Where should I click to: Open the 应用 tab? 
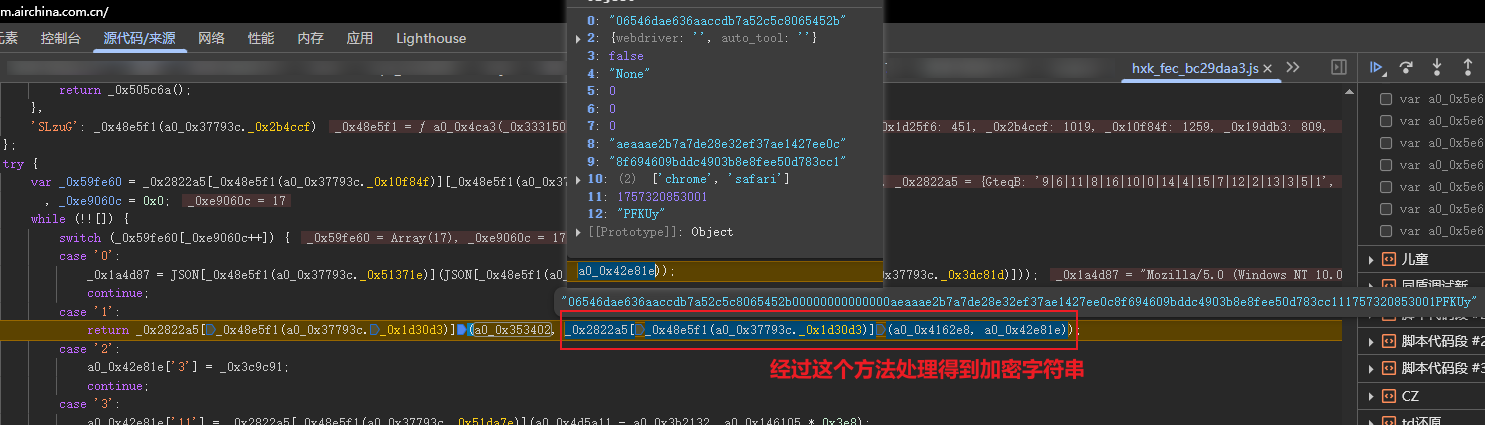(x=360, y=38)
